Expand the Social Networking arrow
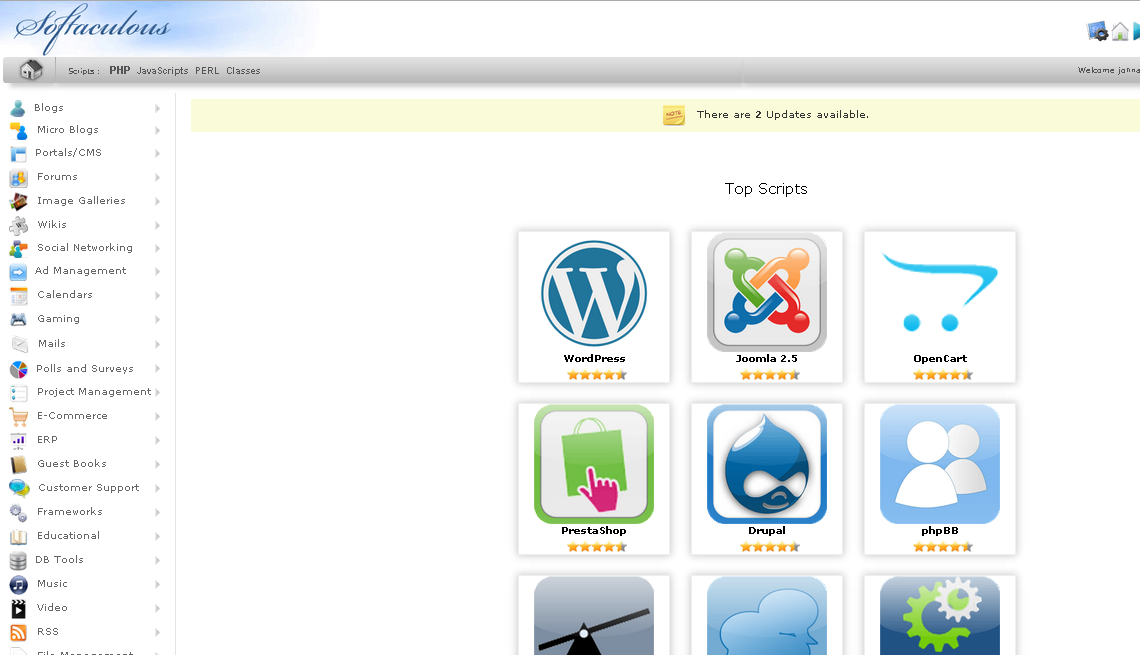This screenshot has height=655, width=1140. click(157, 249)
